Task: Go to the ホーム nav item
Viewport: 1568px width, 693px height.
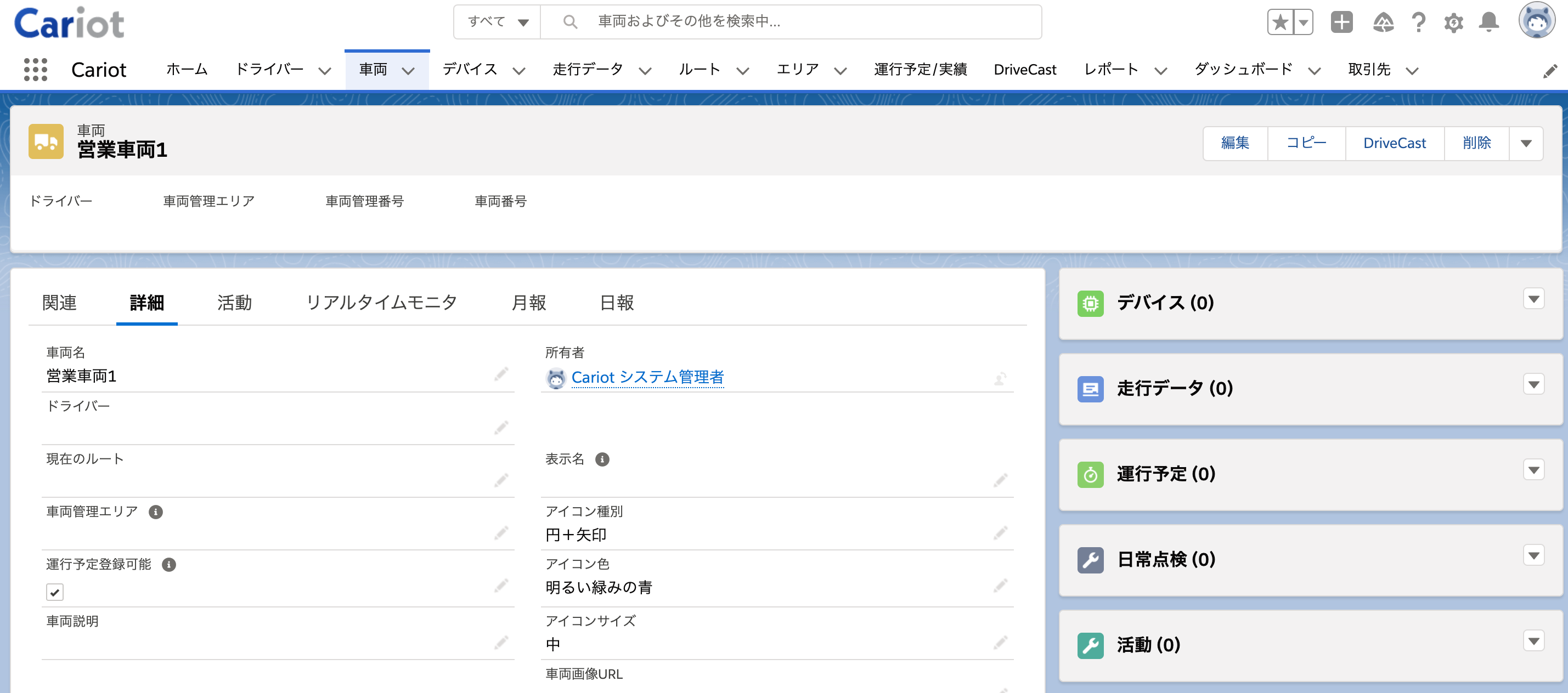Action: point(187,70)
